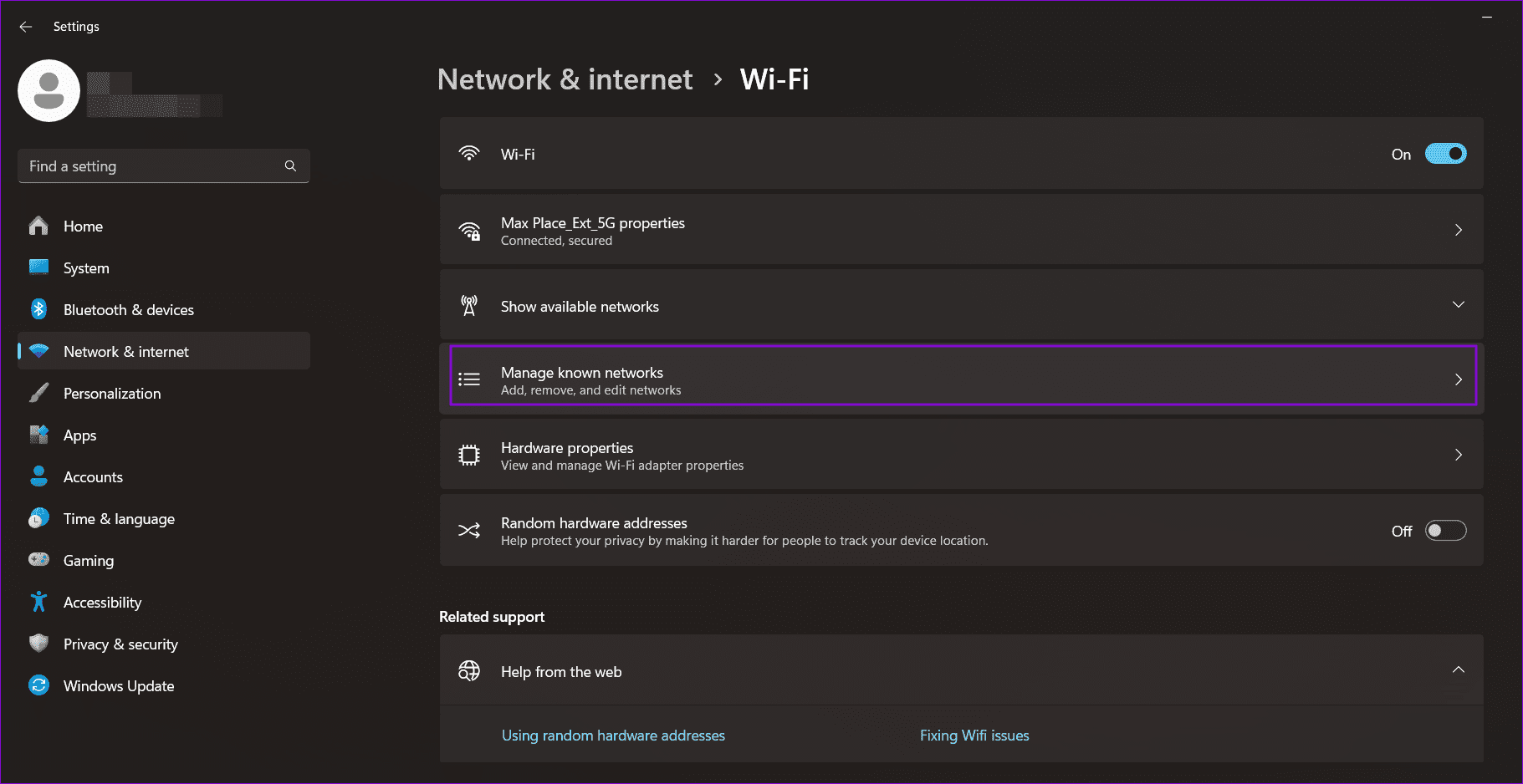Select the System settings icon
This screenshot has height=784, width=1523.
[x=38, y=267]
